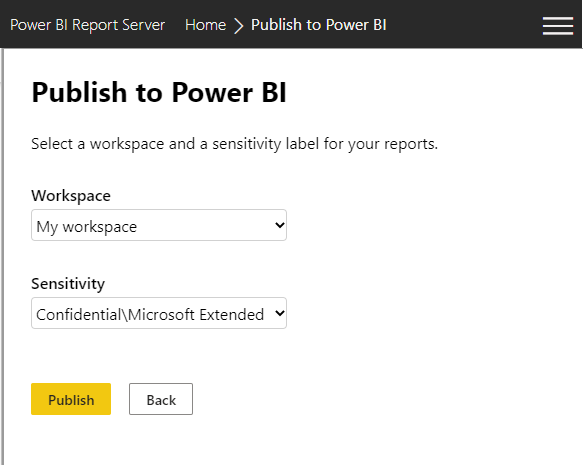This screenshot has width=583, height=465.
Task: Click the yellow Publish button
Action: pyautogui.click(x=71, y=399)
